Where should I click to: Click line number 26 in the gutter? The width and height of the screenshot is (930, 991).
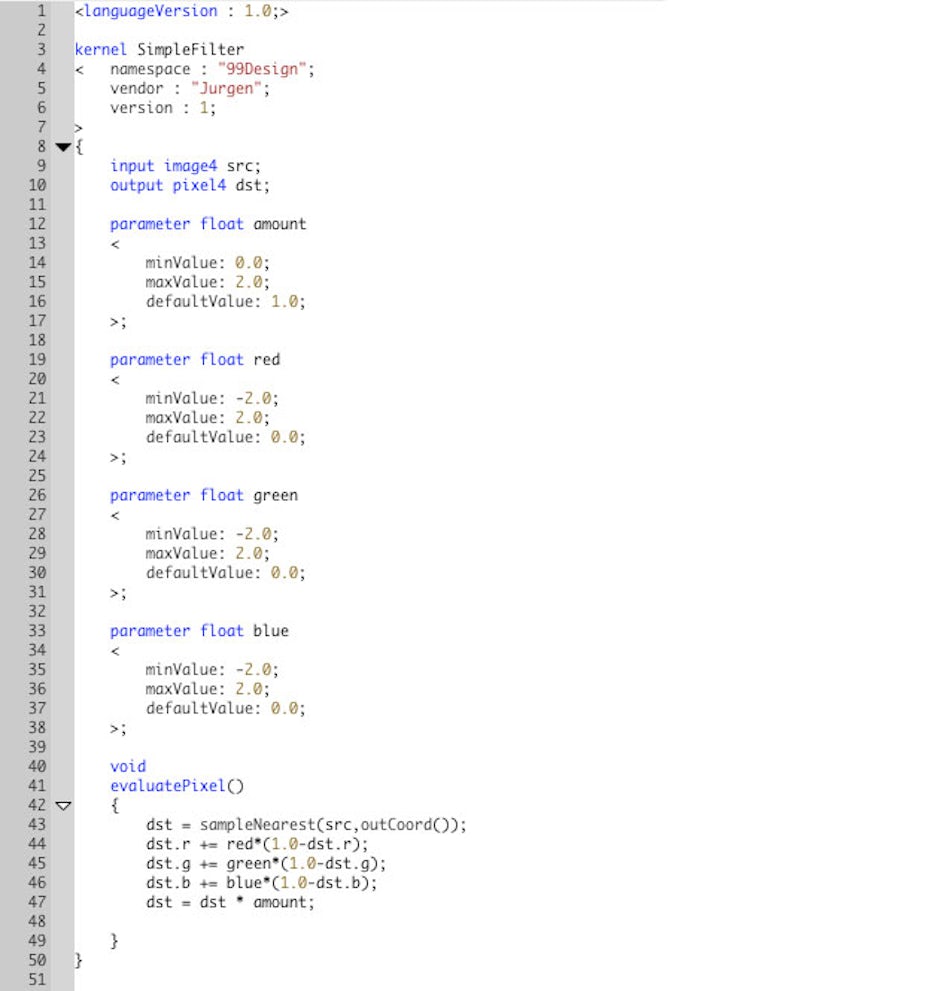pos(36,495)
